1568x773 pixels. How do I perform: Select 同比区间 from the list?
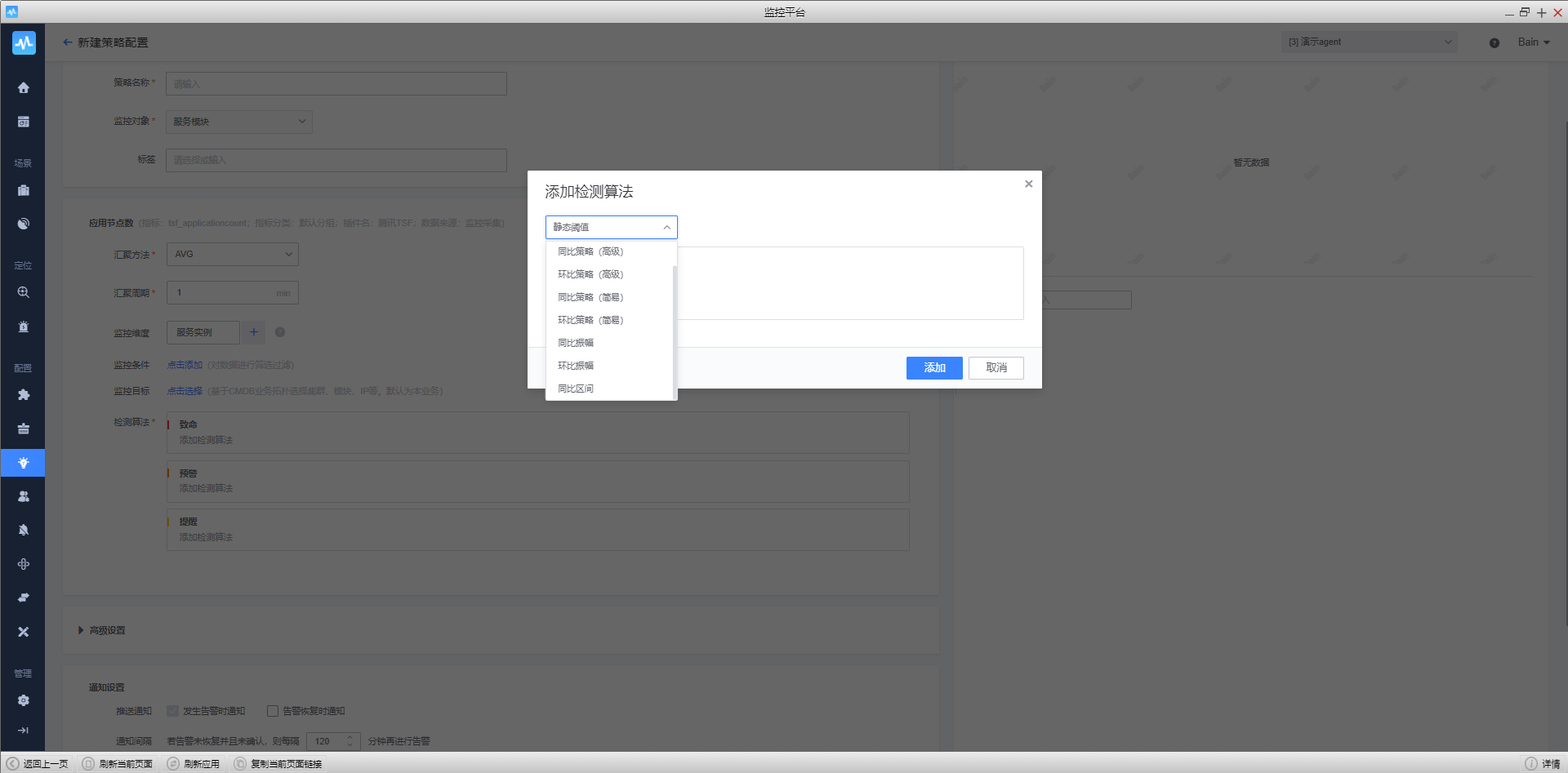(610, 389)
